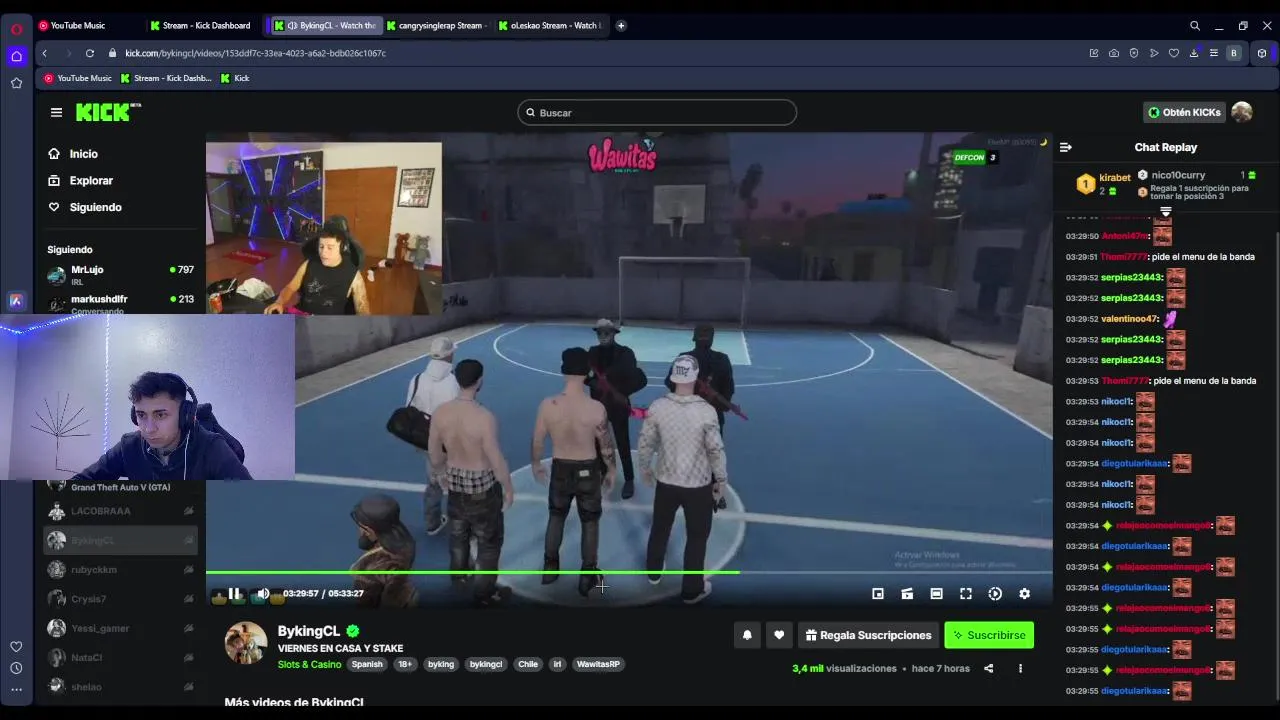Click kirabet top gifter entry
The image size is (1280, 720).
pyautogui.click(x=1104, y=184)
